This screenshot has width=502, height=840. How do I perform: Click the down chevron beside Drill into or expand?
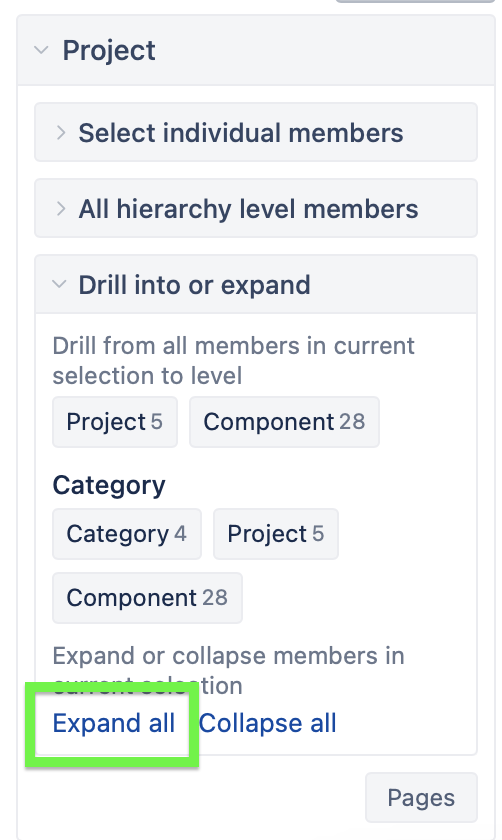(59, 284)
